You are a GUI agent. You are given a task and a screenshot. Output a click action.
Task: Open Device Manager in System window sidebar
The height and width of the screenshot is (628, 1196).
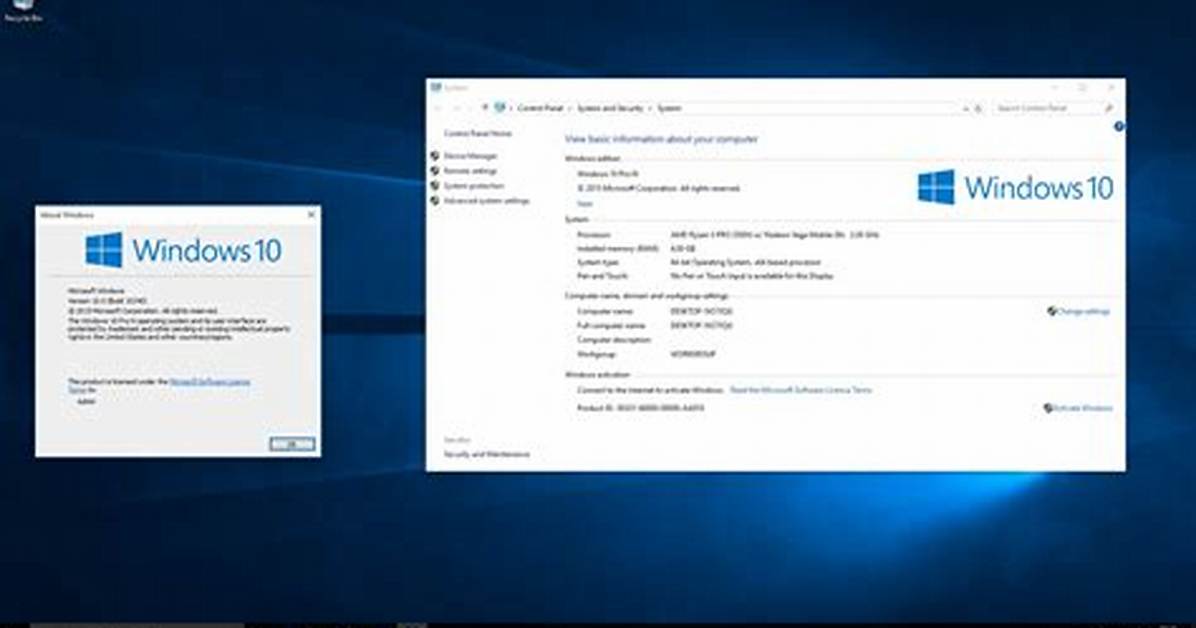470,156
